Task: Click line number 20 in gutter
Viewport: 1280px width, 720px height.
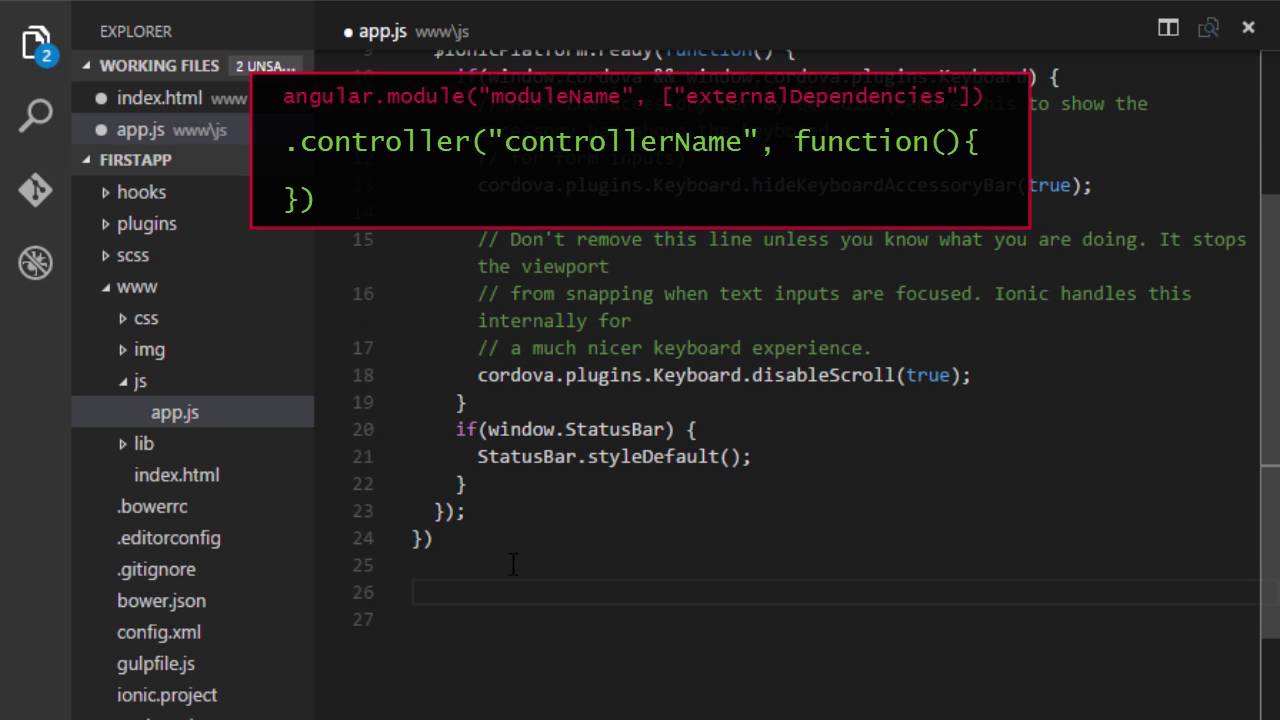Action: [363, 429]
